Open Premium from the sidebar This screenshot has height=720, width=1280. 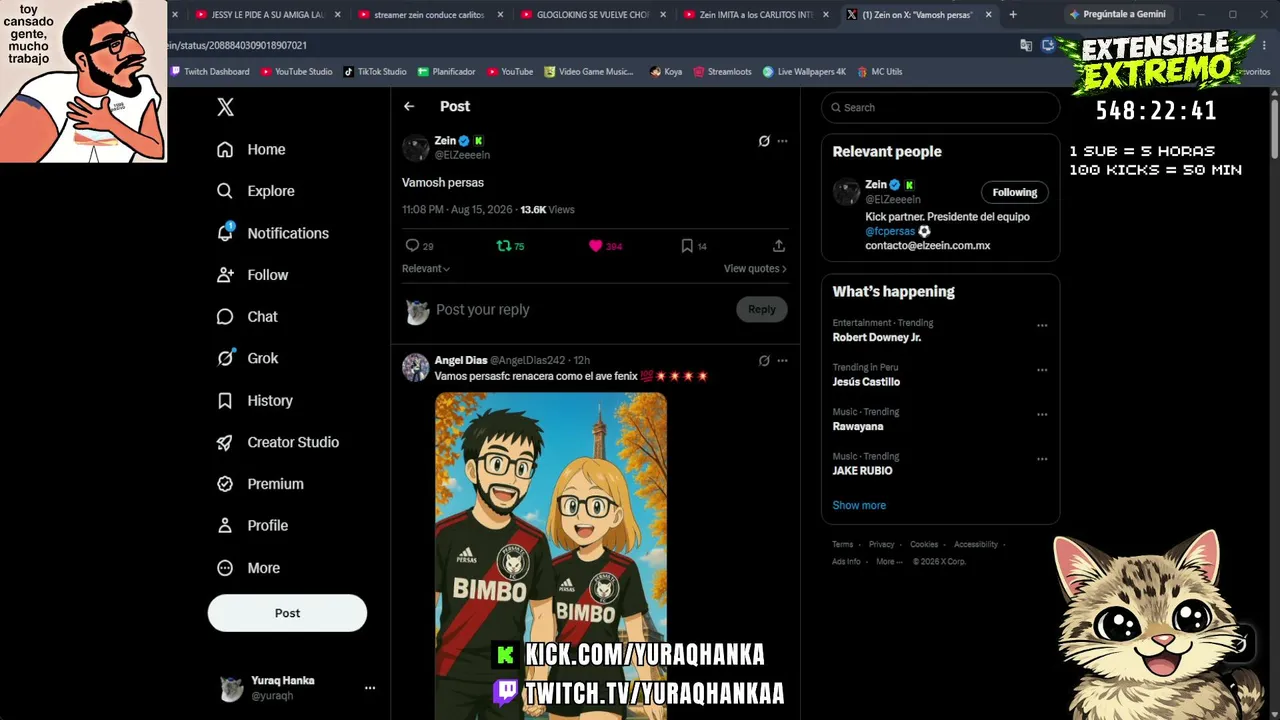coord(260,484)
